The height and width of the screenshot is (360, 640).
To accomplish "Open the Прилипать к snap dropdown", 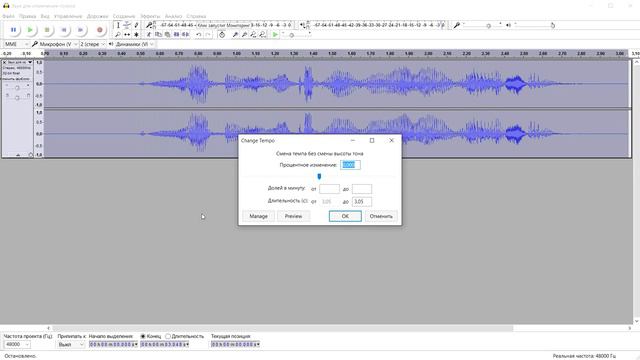I will tap(70, 344).
